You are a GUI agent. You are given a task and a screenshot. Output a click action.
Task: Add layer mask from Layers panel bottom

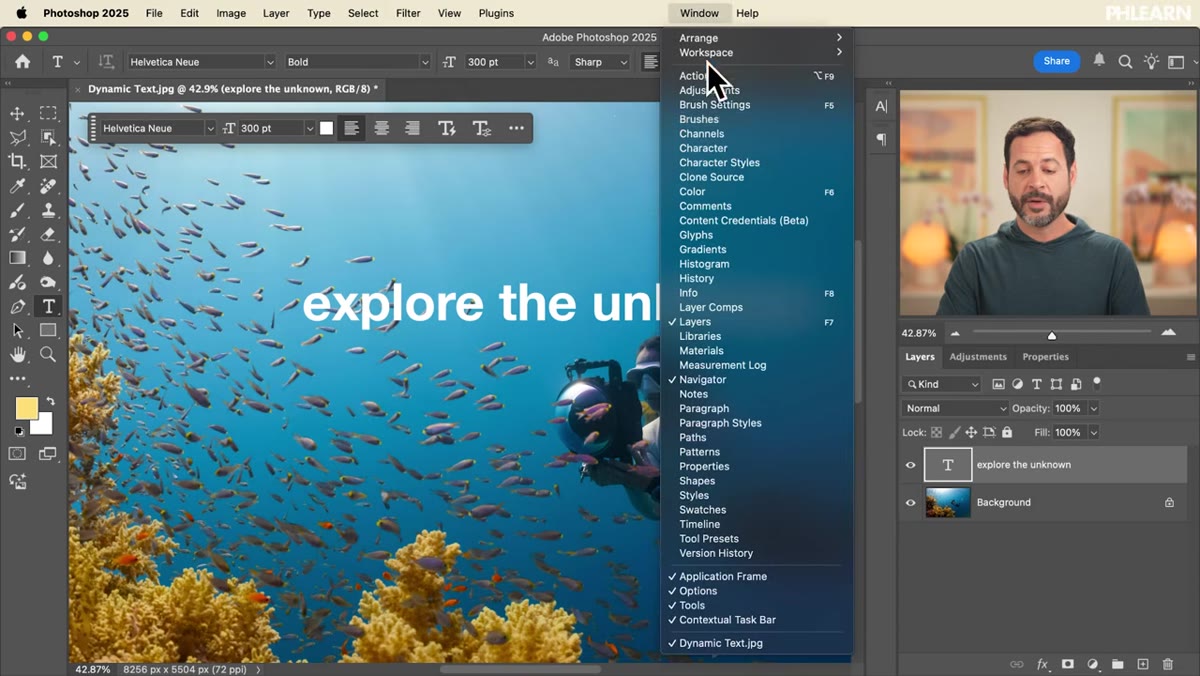coord(1068,664)
